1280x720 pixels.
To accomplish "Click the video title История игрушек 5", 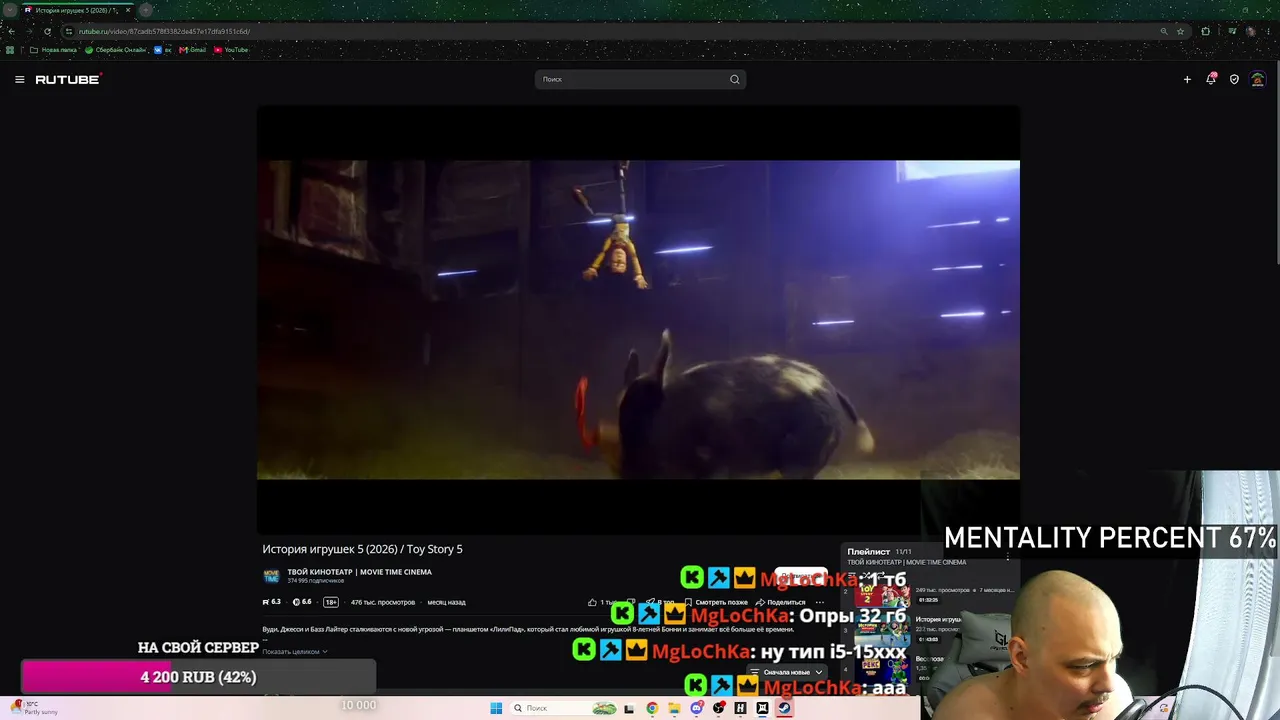I will [x=362, y=549].
